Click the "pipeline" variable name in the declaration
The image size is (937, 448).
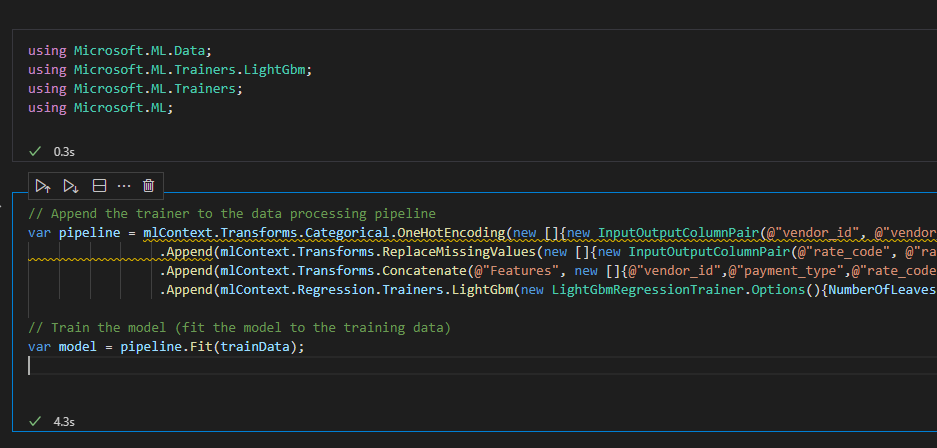coord(90,232)
